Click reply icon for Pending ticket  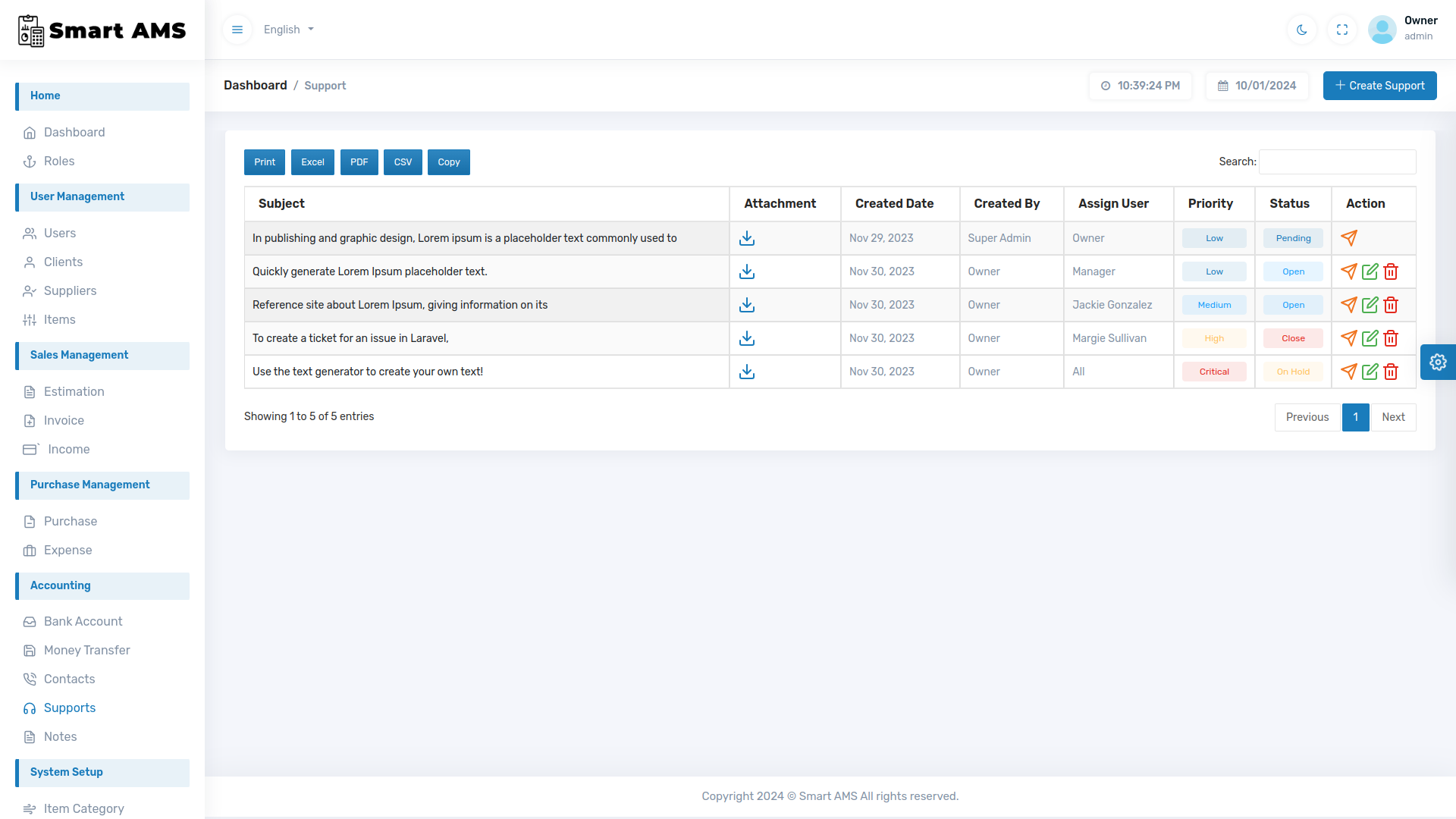(x=1349, y=238)
